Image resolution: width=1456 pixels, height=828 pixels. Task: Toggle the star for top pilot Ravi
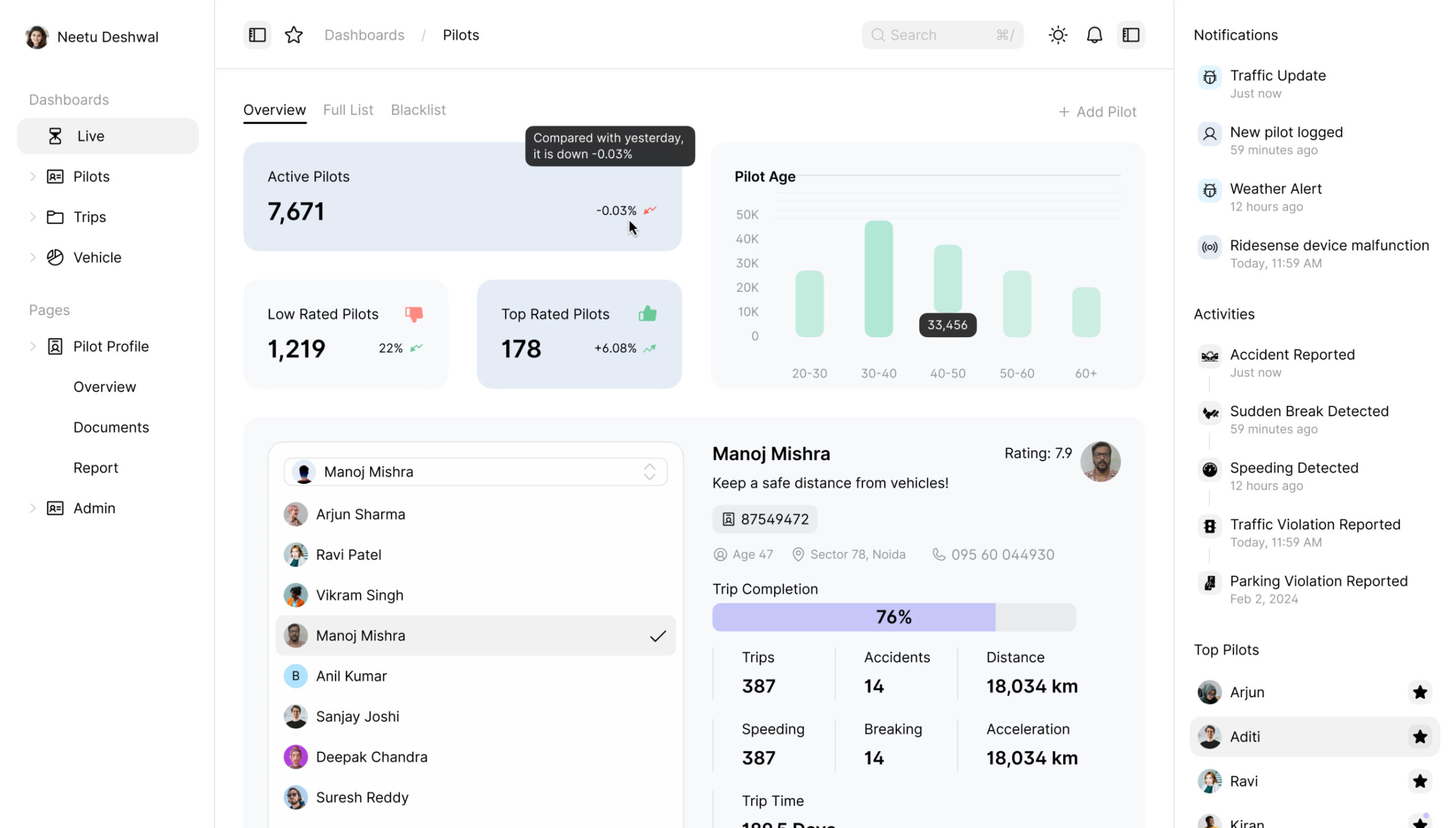[1420, 781]
